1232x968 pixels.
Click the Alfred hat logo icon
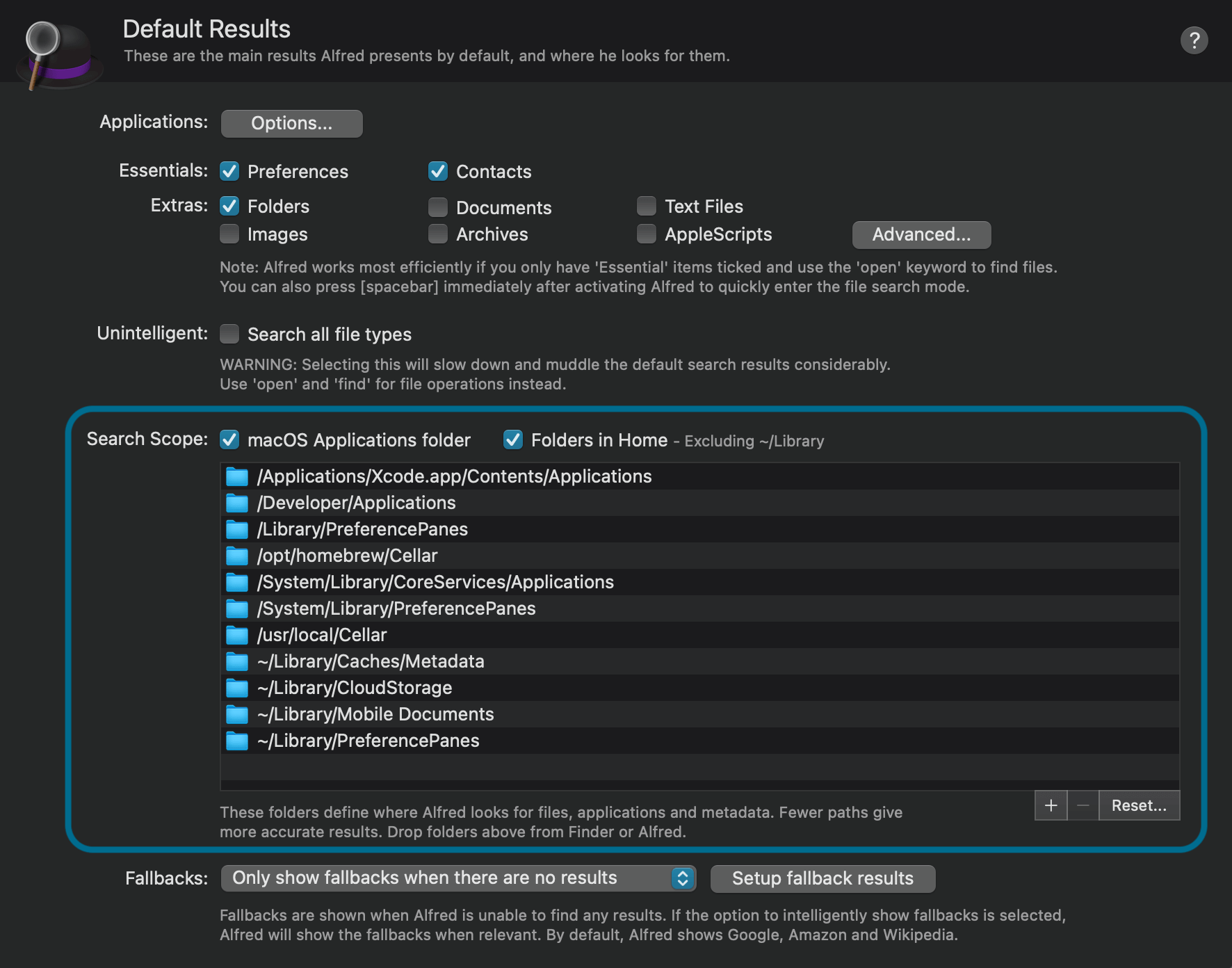point(59,56)
